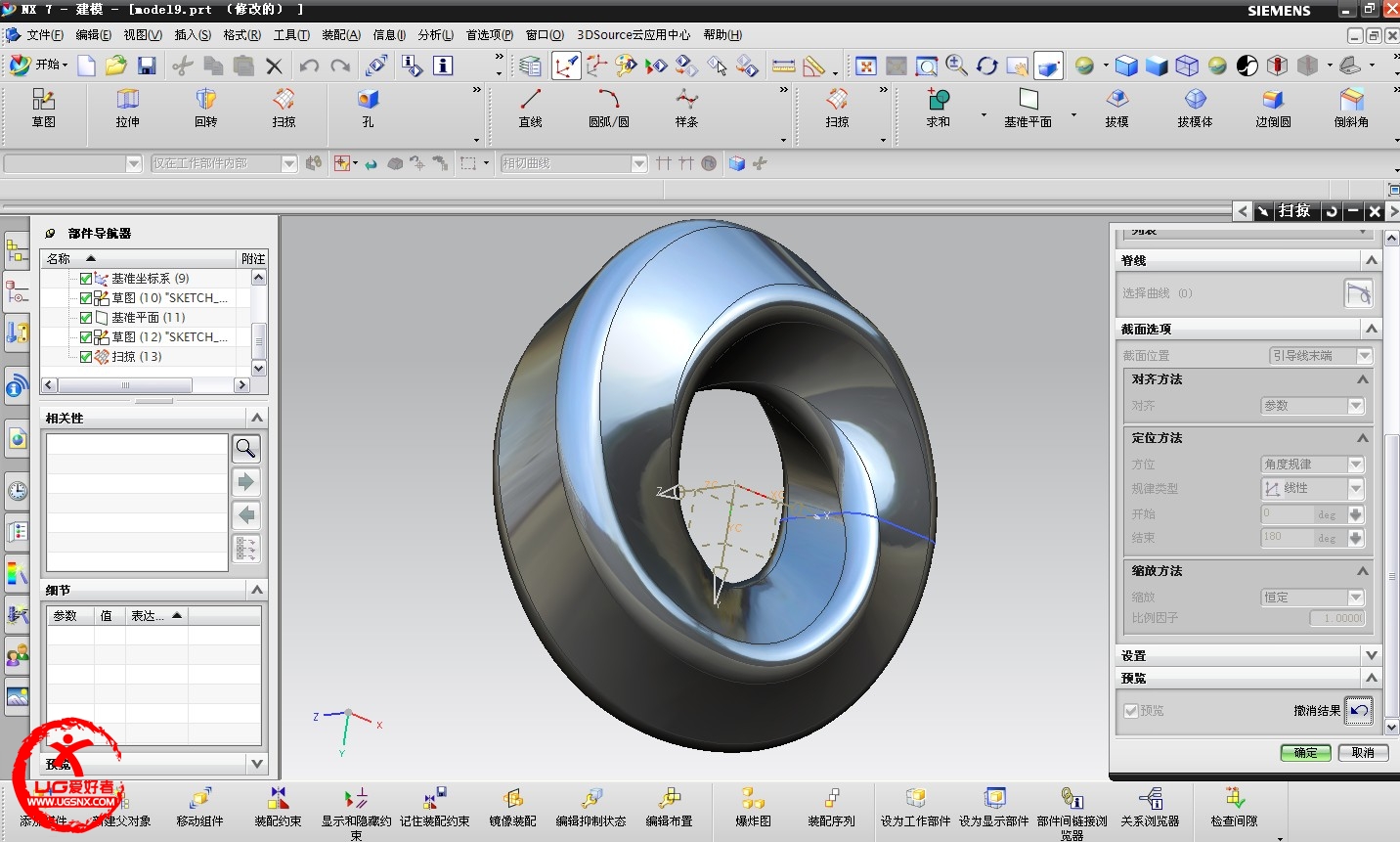Create a new file with blank page icon

(87, 66)
